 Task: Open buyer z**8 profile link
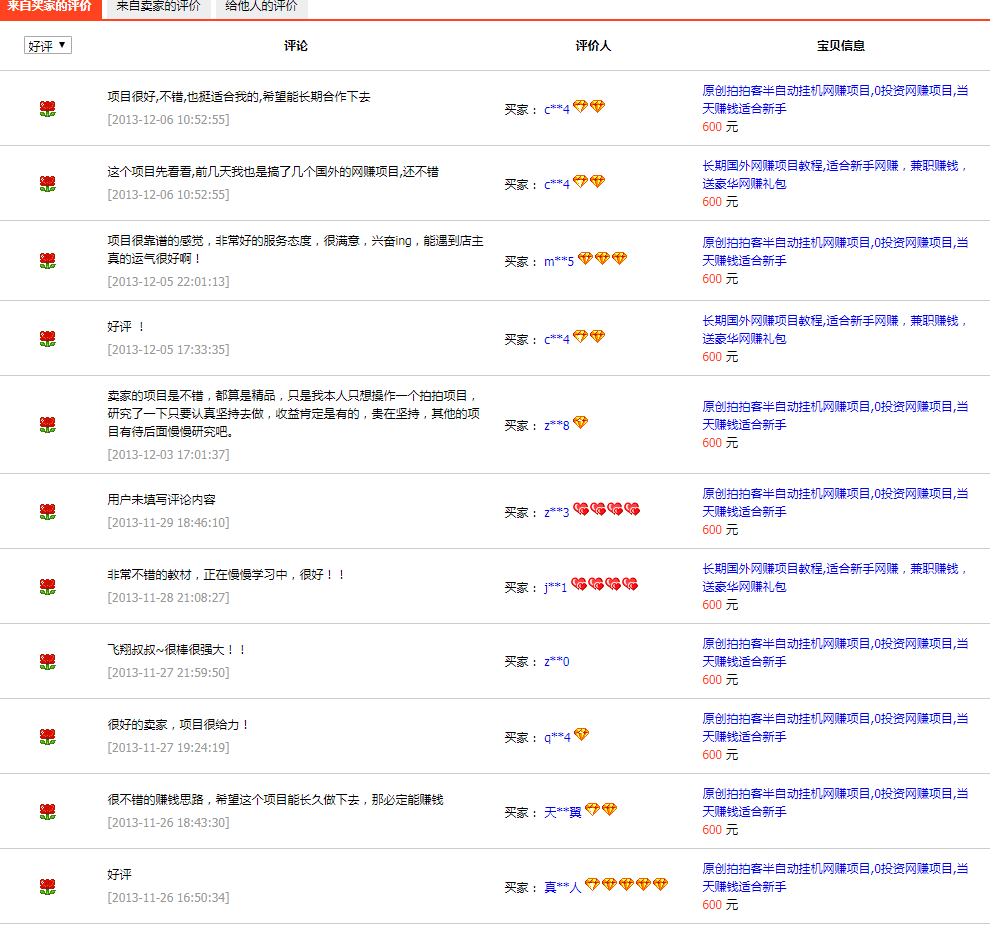(x=556, y=425)
